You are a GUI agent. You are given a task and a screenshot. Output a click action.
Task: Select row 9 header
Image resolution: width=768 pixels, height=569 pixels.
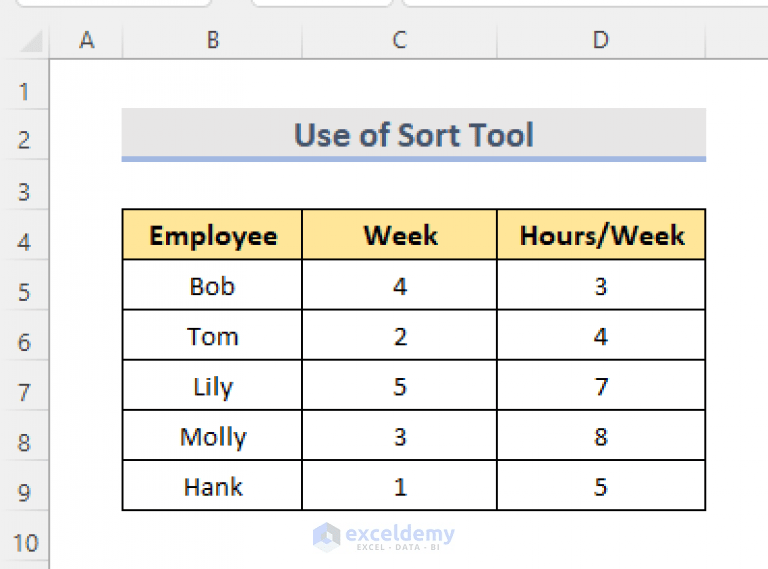point(24,486)
